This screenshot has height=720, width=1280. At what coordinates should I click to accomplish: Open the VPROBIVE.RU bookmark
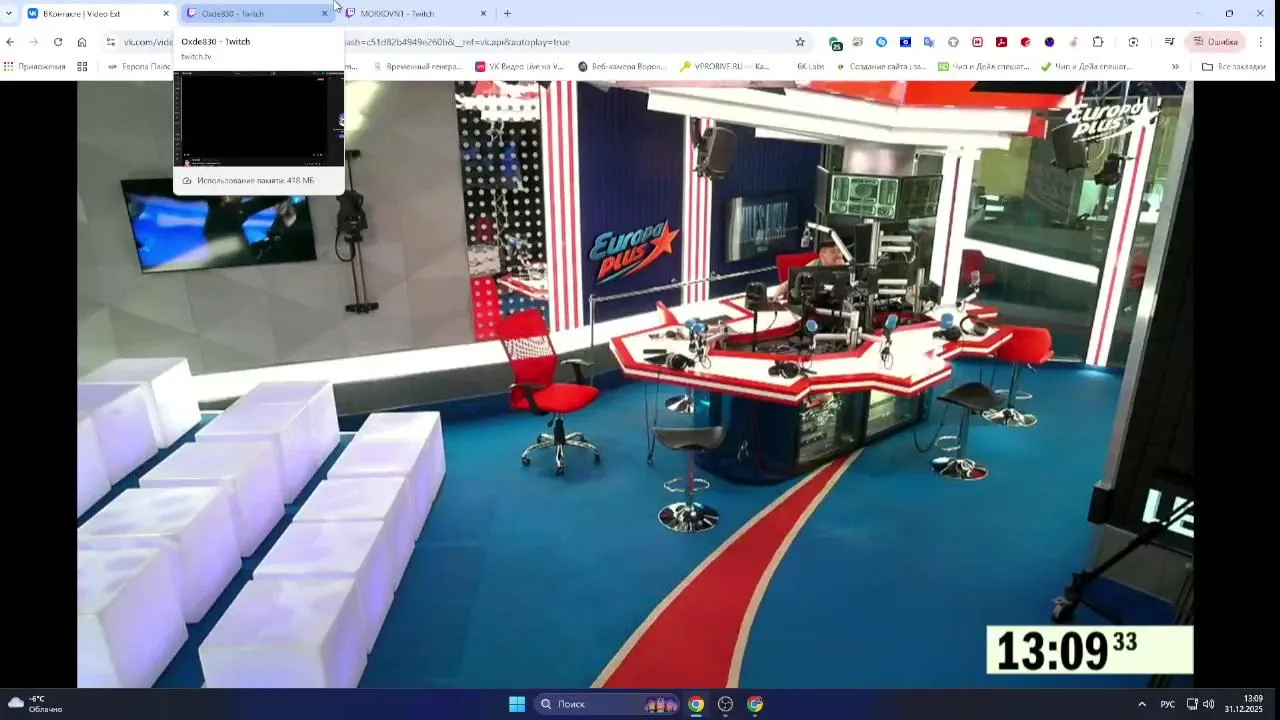pos(725,67)
